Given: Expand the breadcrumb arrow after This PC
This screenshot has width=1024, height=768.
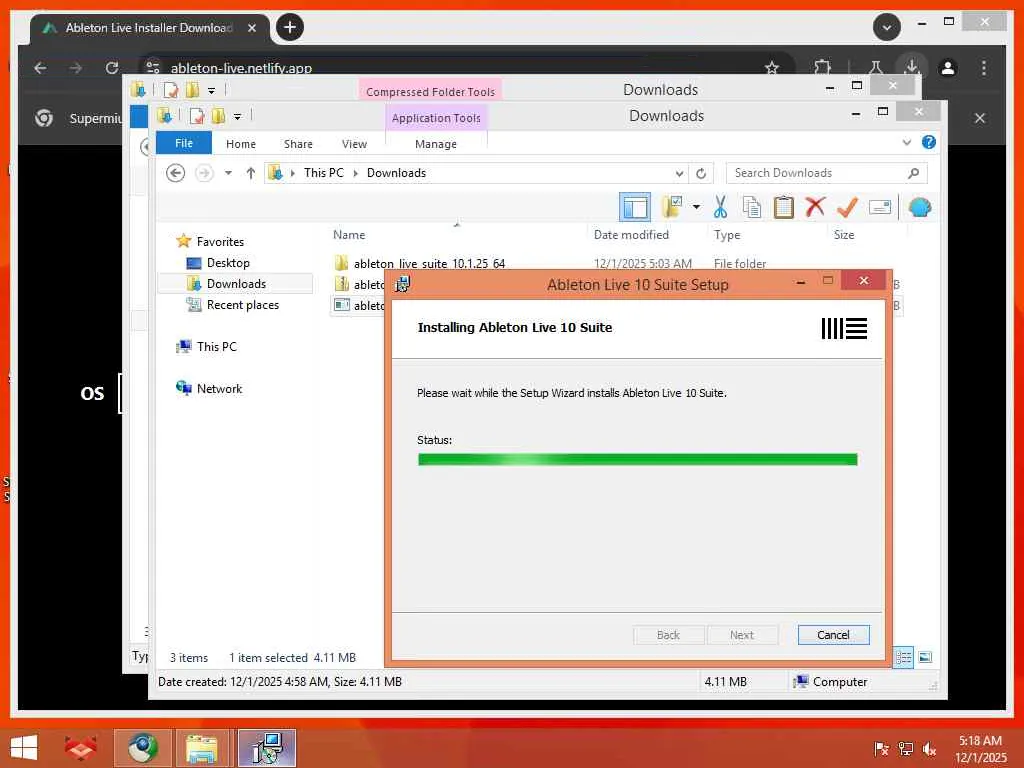Looking at the screenshot, I should pos(355,173).
